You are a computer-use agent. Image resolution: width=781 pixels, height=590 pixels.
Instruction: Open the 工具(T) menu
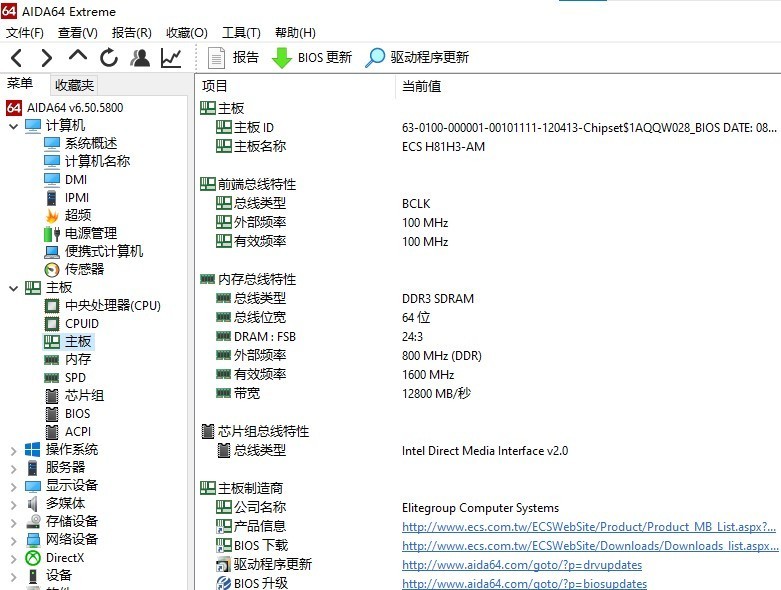(x=241, y=33)
